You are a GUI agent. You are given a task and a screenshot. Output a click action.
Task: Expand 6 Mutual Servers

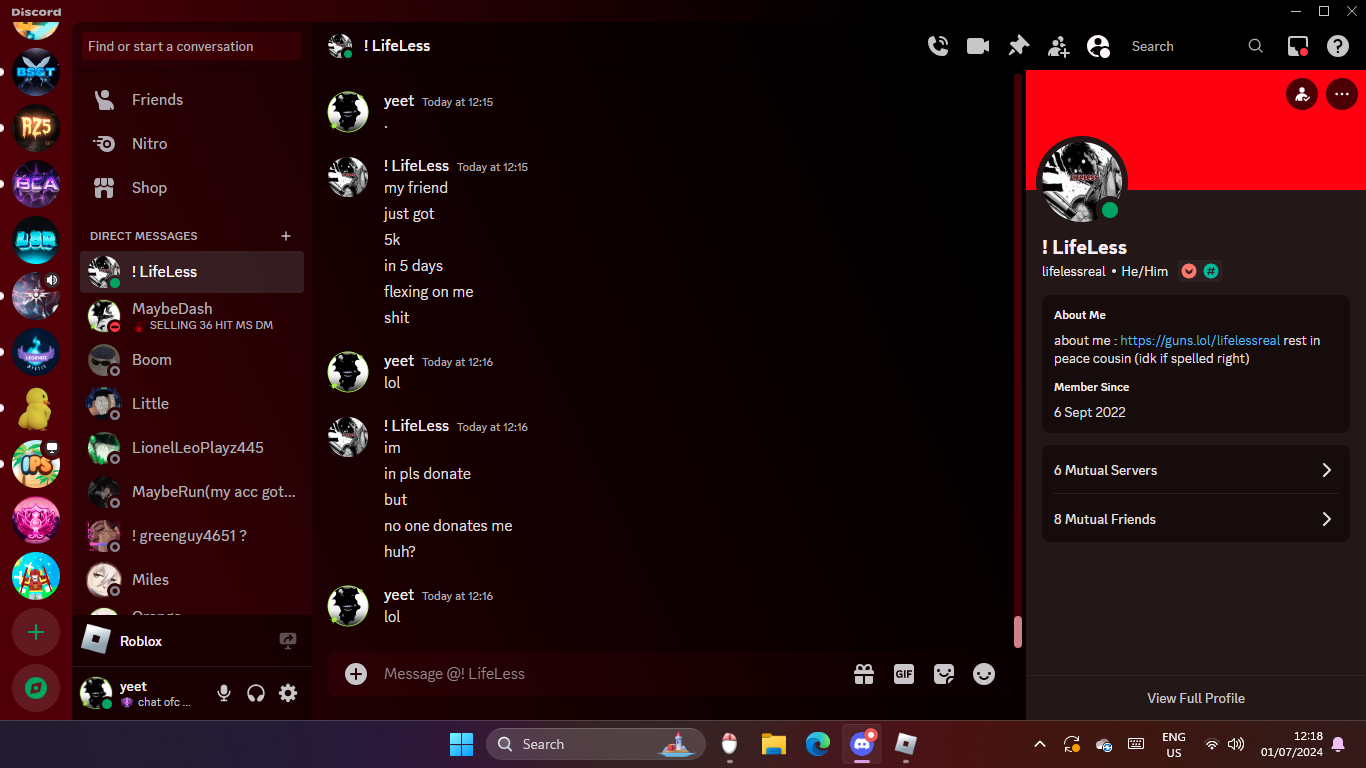pyautogui.click(x=1196, y=470)
